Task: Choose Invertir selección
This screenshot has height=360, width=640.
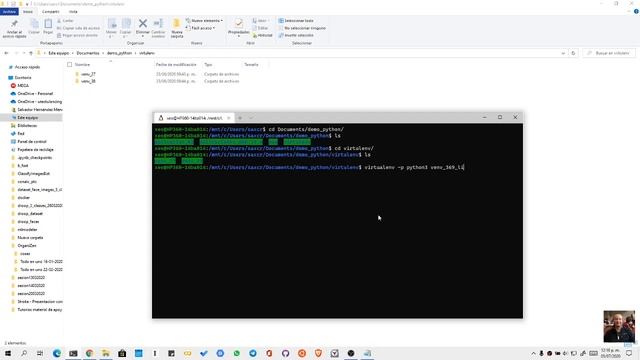Action: tap(296, 36)
